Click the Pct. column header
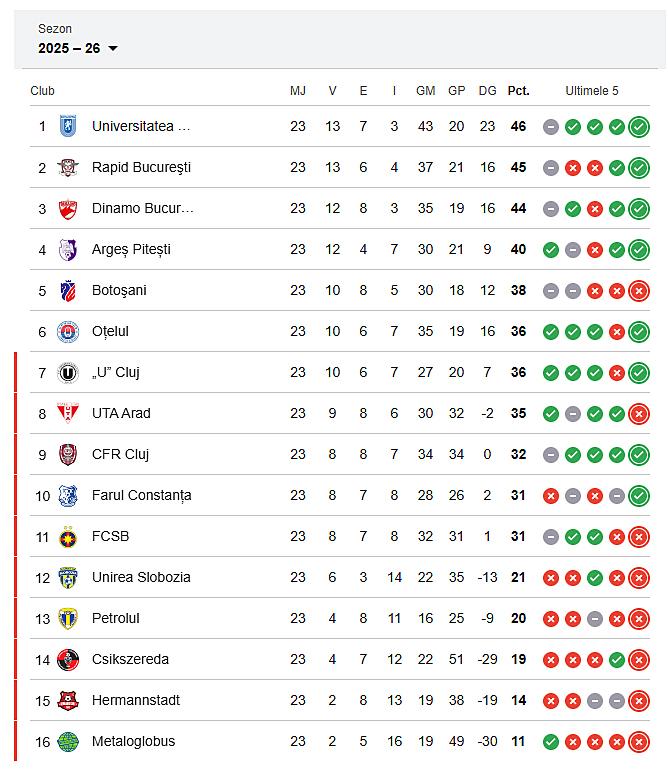 (x=518, y=91)
